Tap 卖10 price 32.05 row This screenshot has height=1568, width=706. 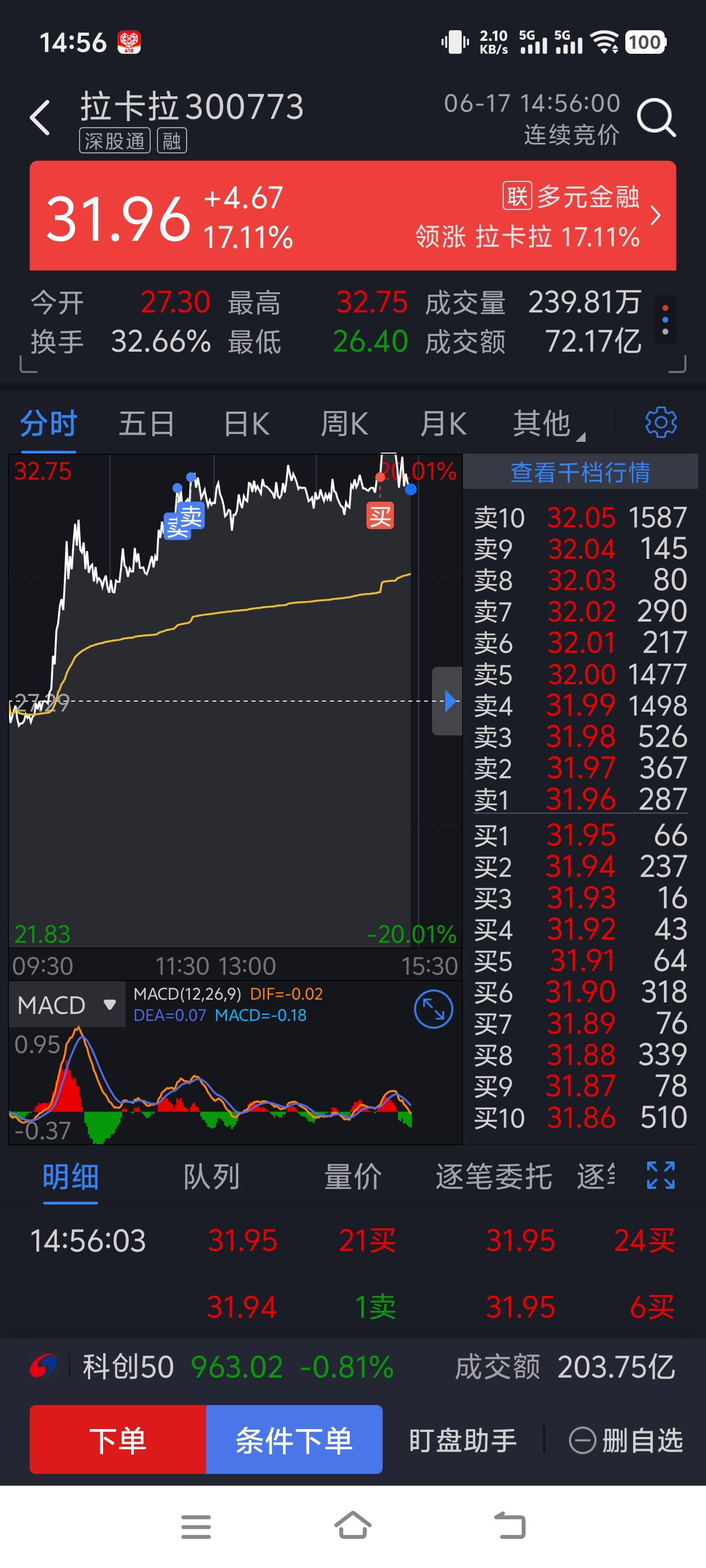pyautogui.click(x=580, y=517)
